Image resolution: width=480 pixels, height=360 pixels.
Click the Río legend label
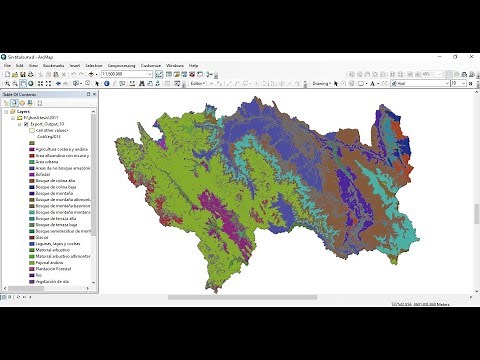pos(39,275)
